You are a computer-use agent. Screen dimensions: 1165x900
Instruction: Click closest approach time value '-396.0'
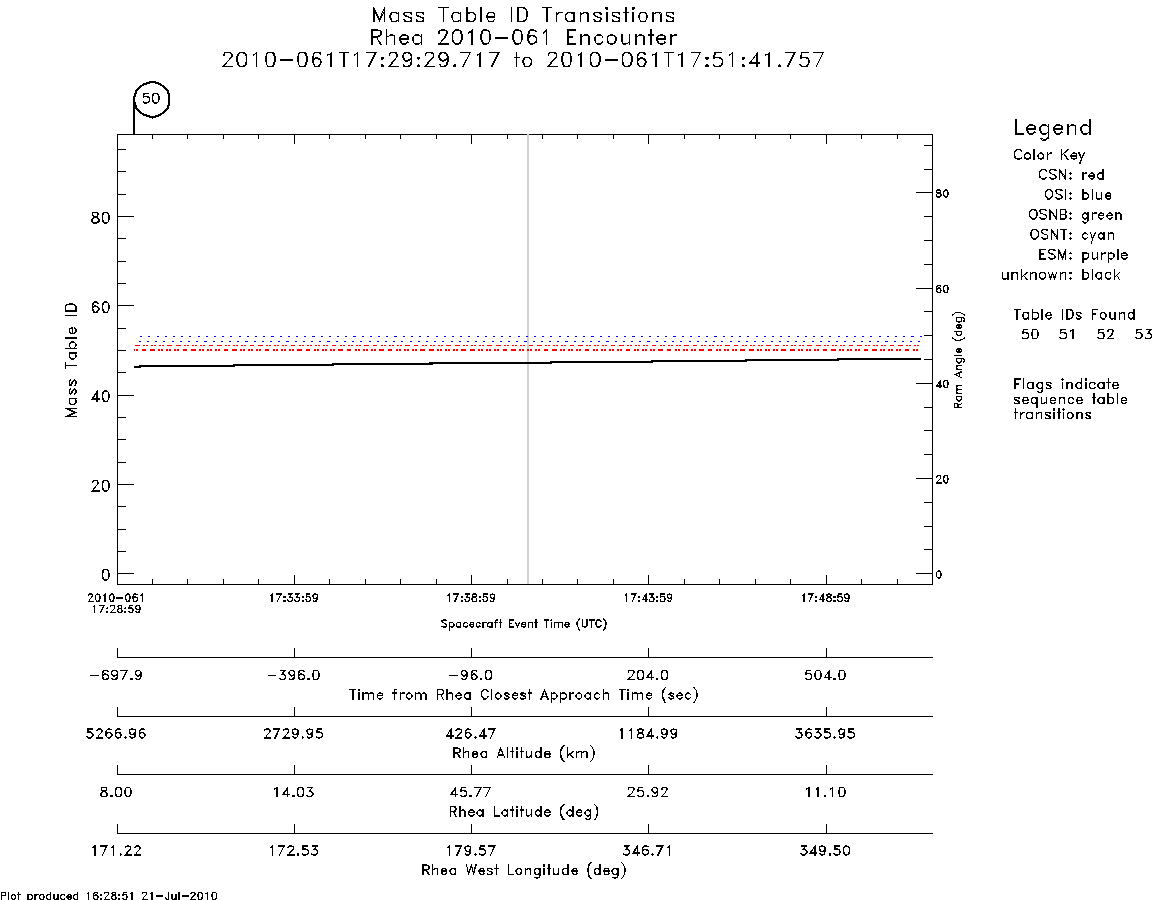coord(293,676)
